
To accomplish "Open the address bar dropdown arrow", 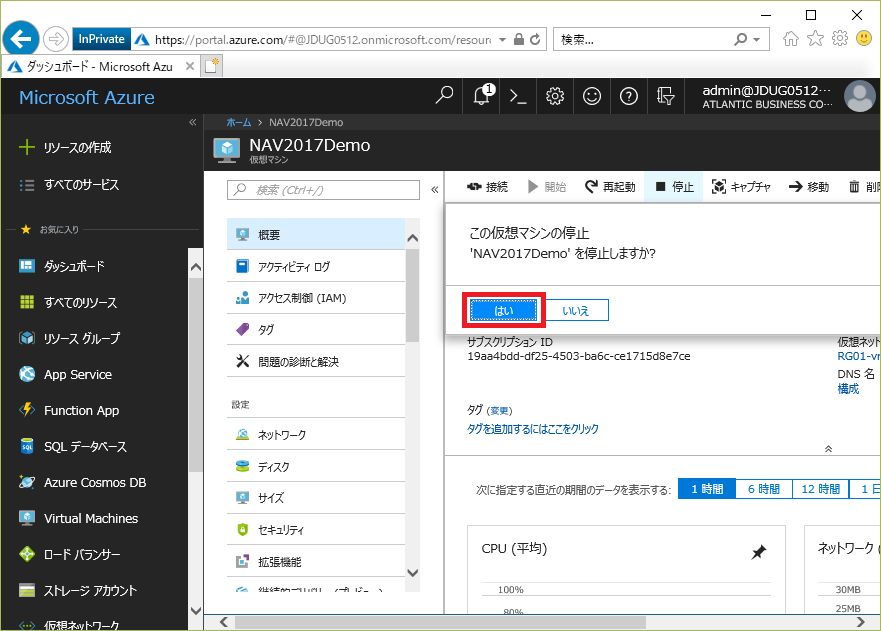I will [502, 39].
